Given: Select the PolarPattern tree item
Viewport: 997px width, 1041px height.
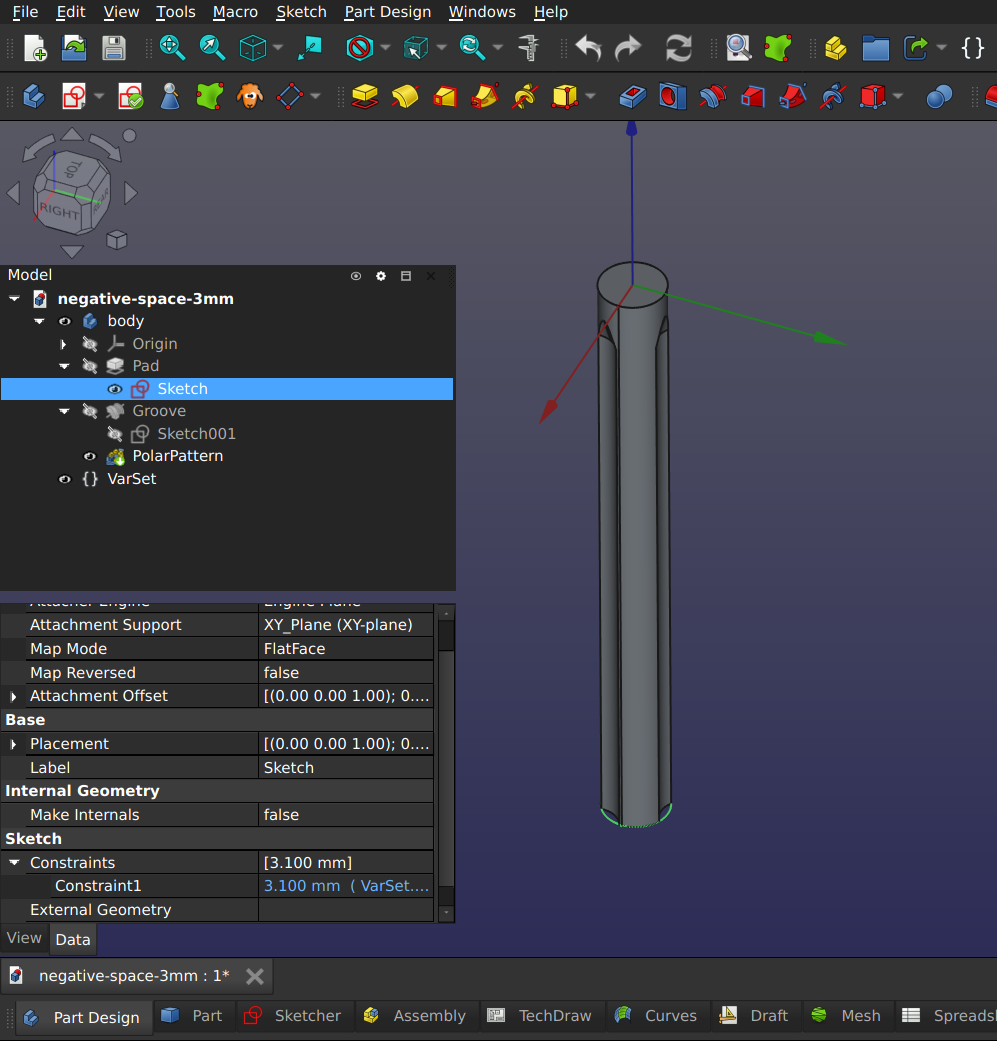Looking at the screenshot, I should (177, 456).
